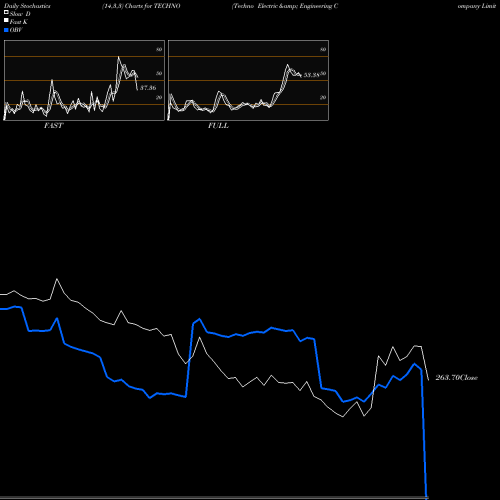Click the 'Slow D' legend label
This screenshot has width=500, height=500.
tap(20, 14)
